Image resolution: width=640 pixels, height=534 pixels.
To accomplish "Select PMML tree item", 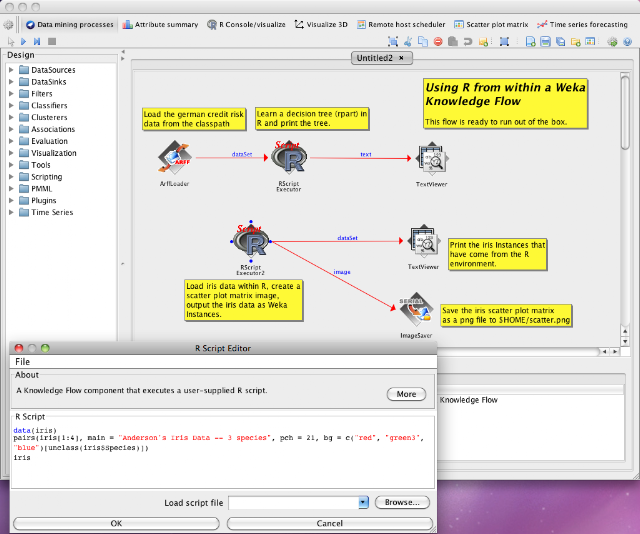I will (42, 189).
